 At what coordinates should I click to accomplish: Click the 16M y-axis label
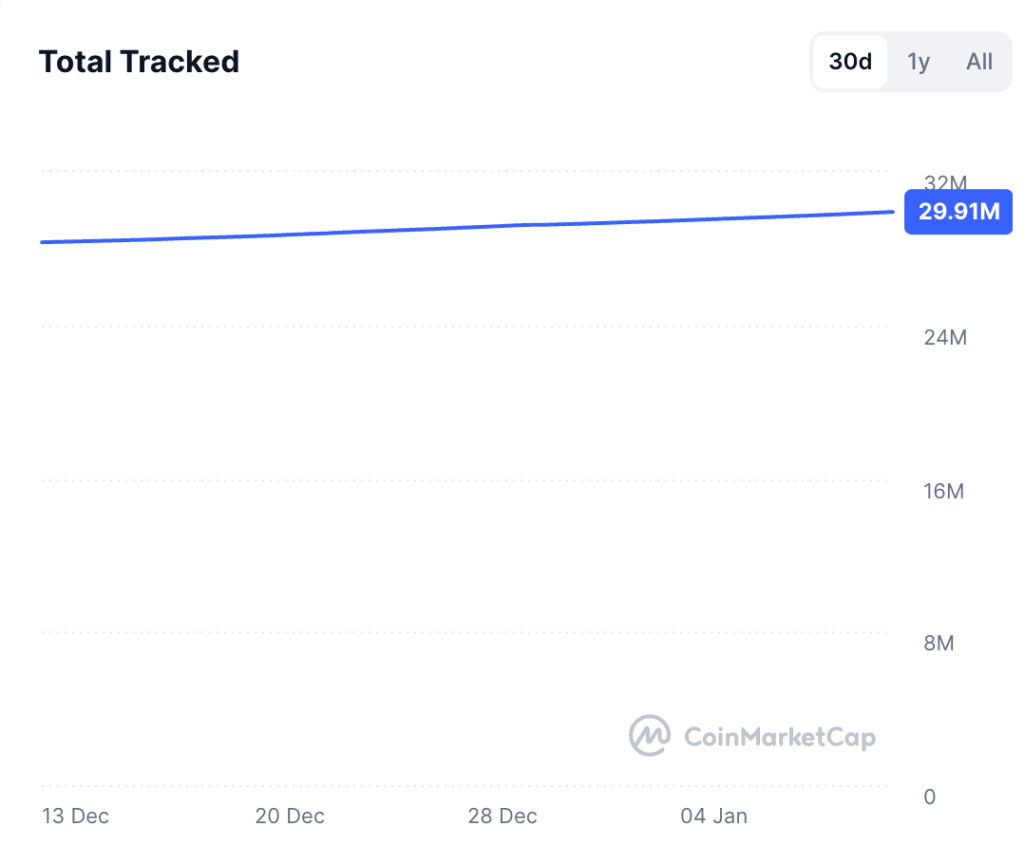[x=945, y=491]
